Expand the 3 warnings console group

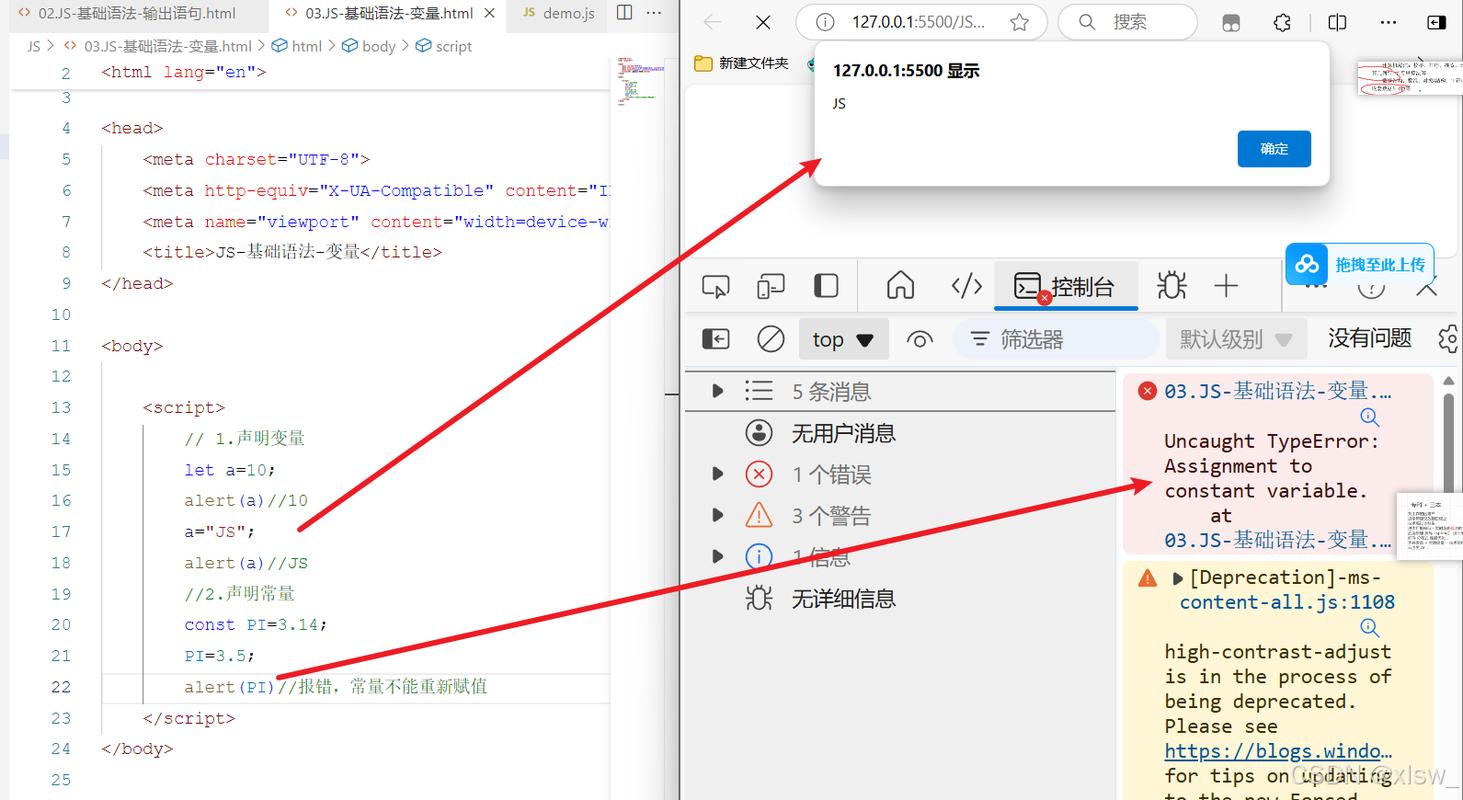718,514
